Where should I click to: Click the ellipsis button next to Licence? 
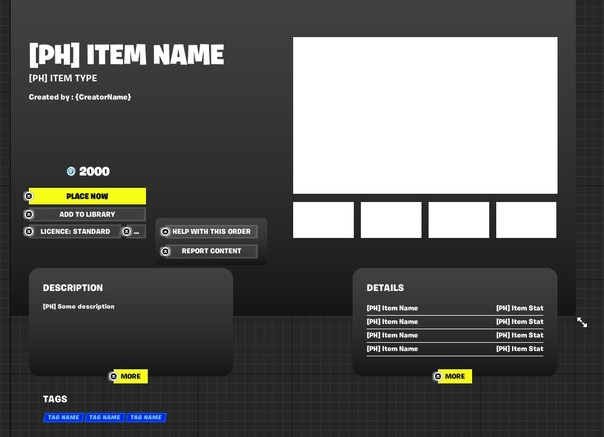coord(136,231)
